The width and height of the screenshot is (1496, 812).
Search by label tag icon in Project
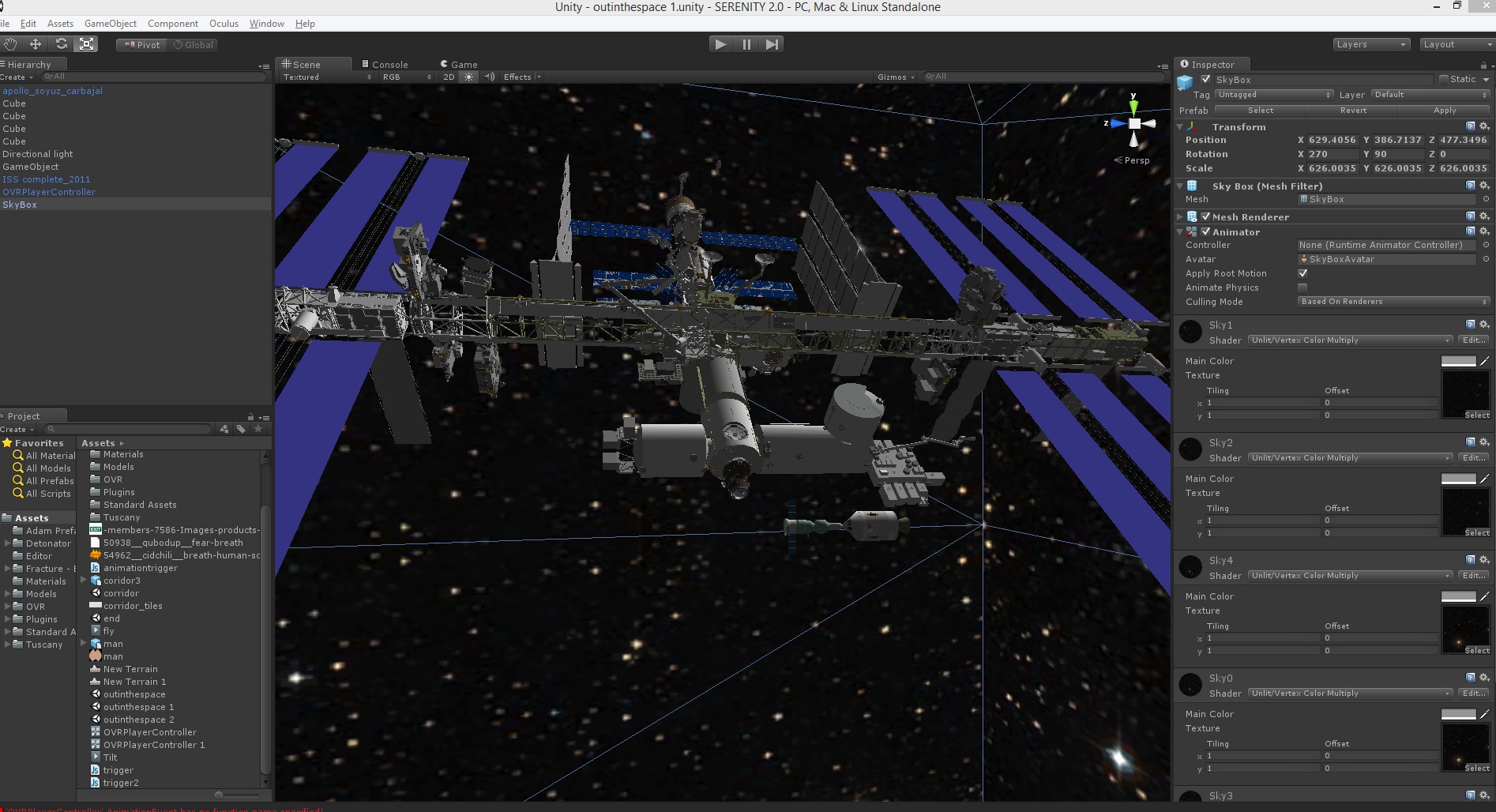click(x=241, y=429)
